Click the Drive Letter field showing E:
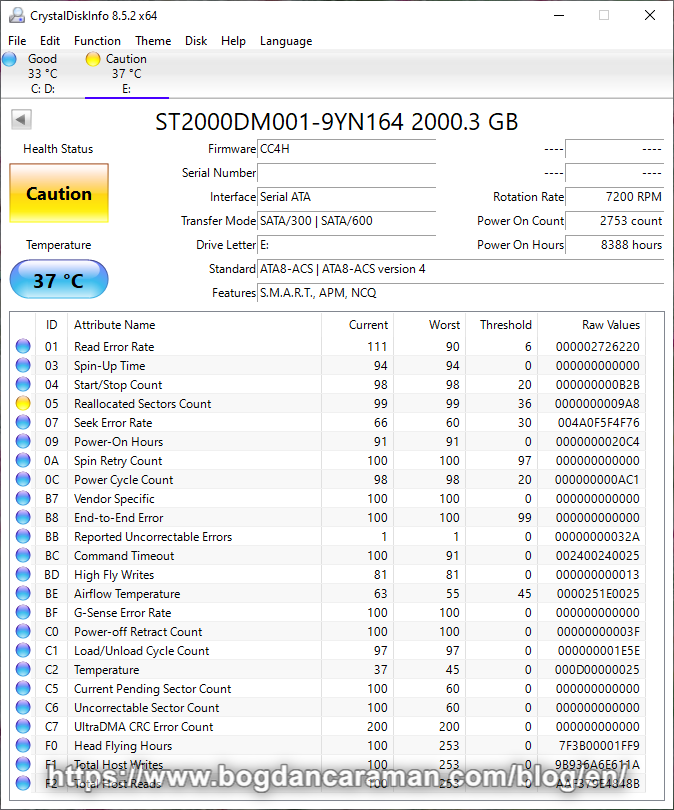Screen dimensions: 674x810 347,245
